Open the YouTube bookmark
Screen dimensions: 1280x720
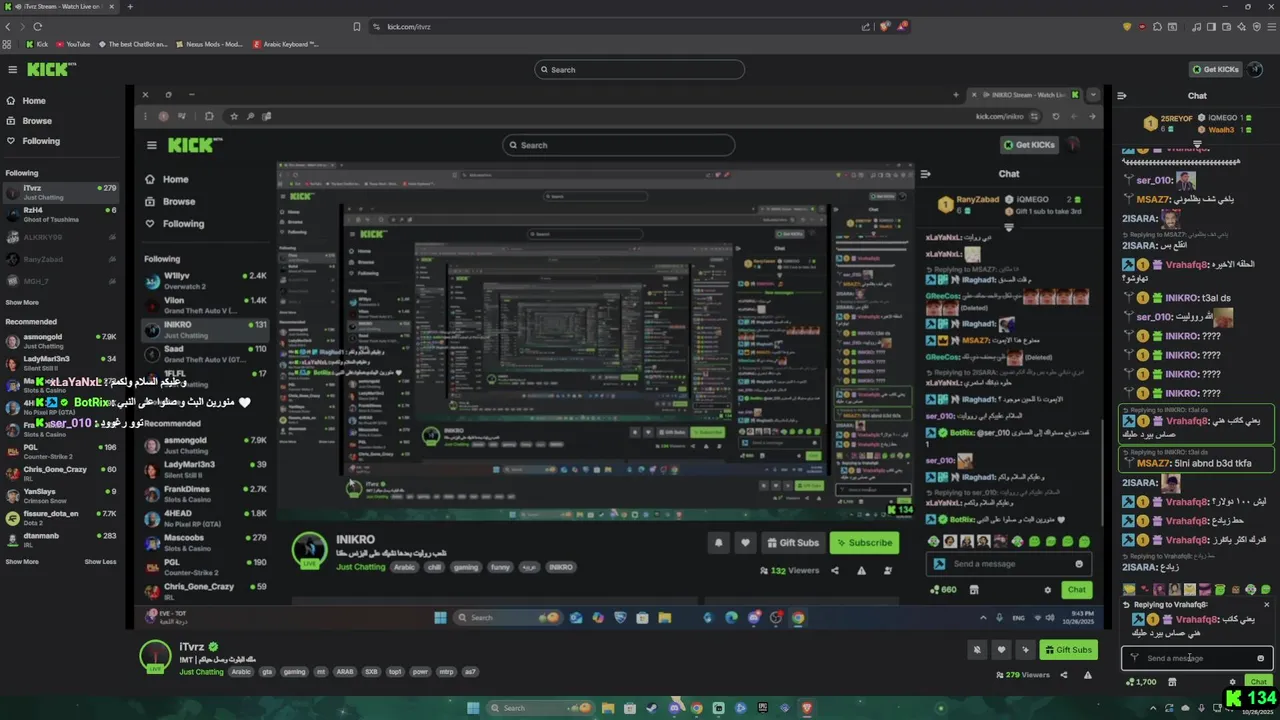[x=73, y=44]
